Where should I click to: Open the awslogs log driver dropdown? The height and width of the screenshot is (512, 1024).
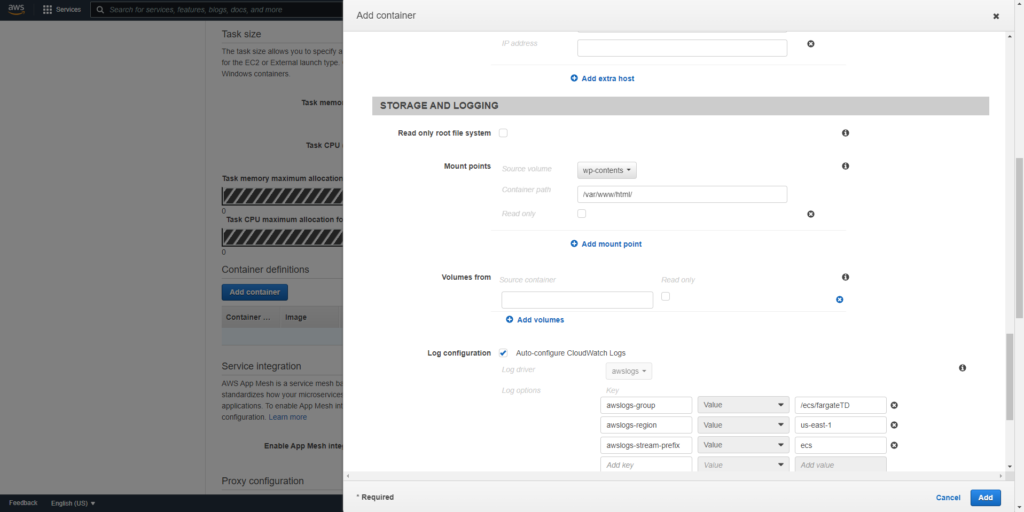click(629, 372)
